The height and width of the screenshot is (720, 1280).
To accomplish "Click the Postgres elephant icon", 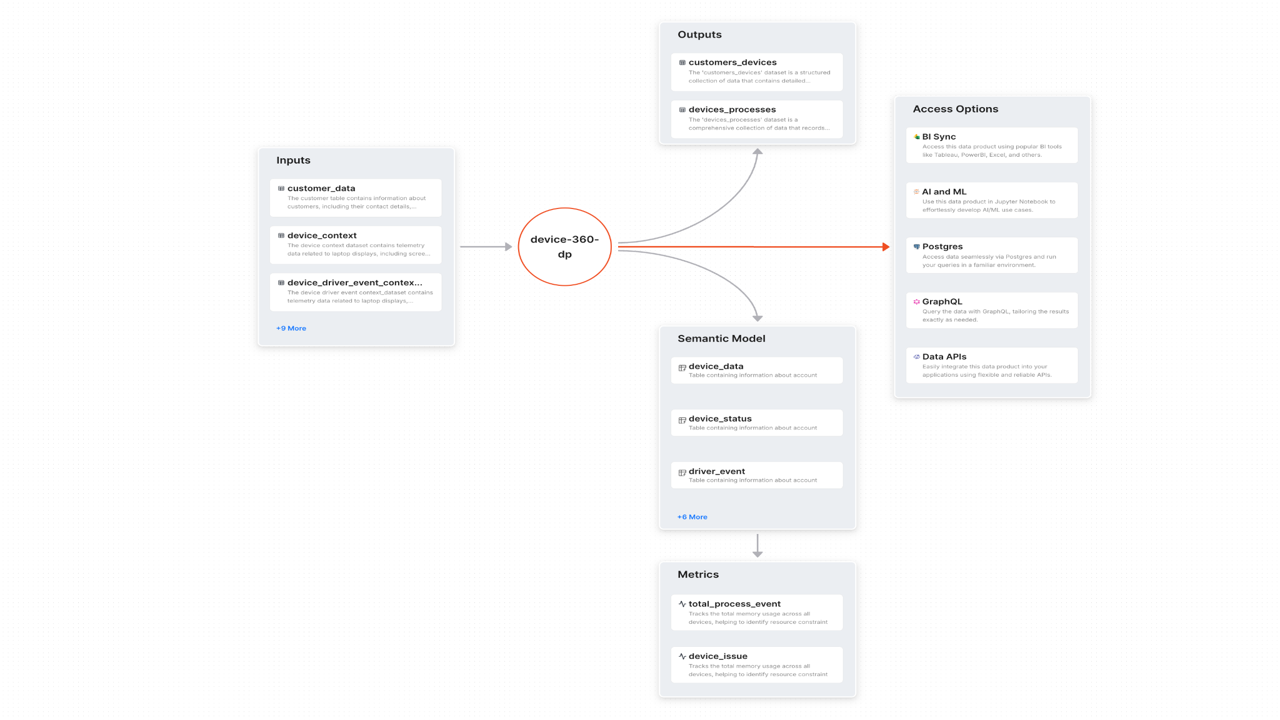I will tap(916, 247).
